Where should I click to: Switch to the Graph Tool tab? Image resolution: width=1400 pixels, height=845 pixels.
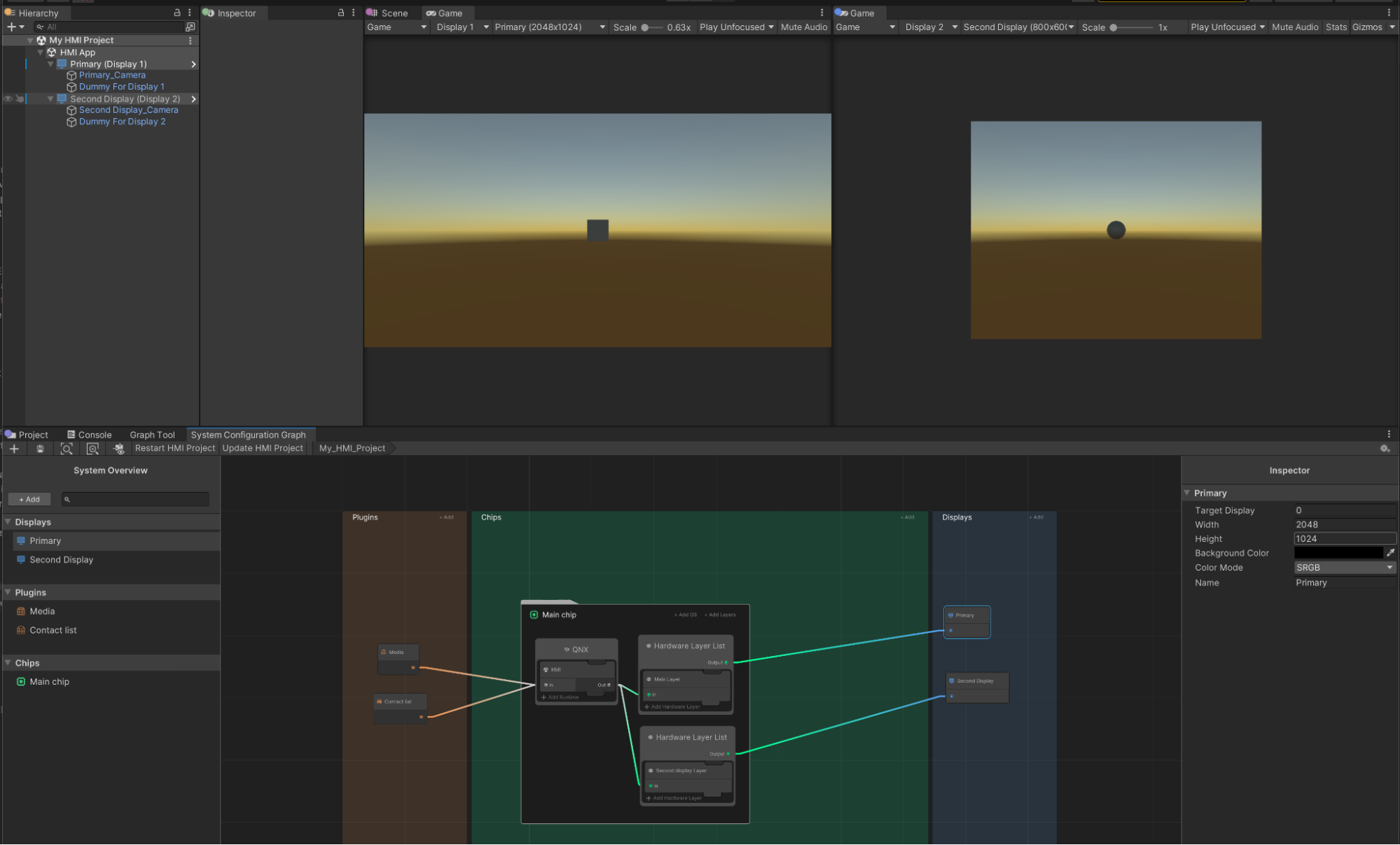click(x=152, y=435)
